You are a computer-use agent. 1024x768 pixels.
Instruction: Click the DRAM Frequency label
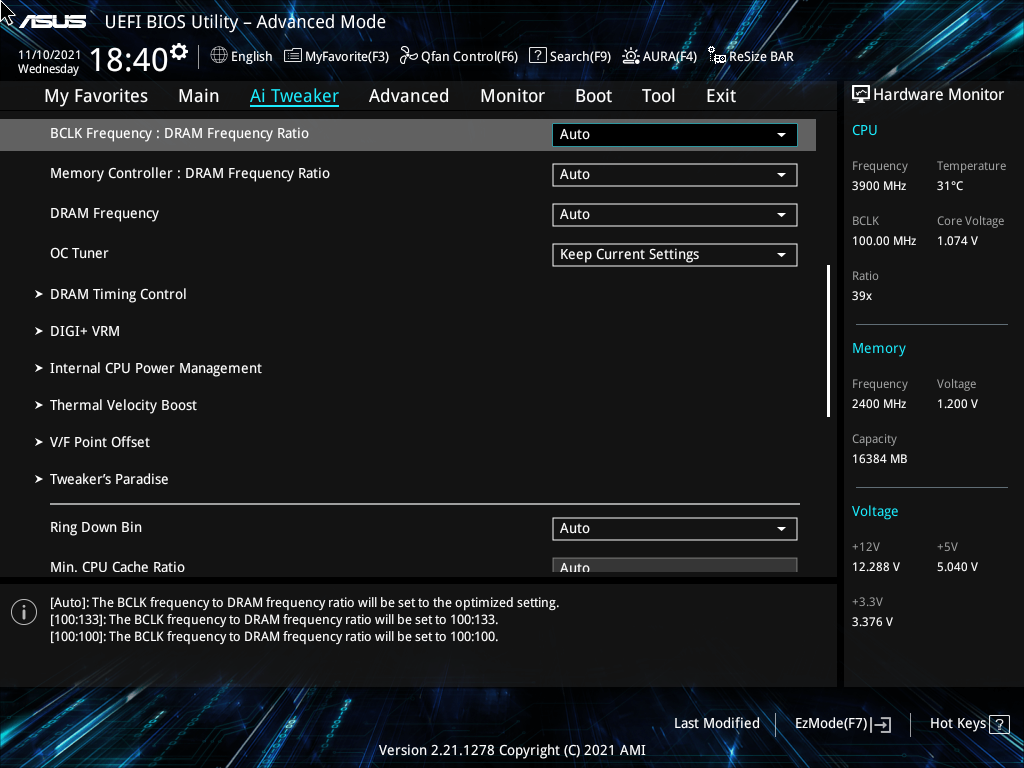click(x=104, y=214)
